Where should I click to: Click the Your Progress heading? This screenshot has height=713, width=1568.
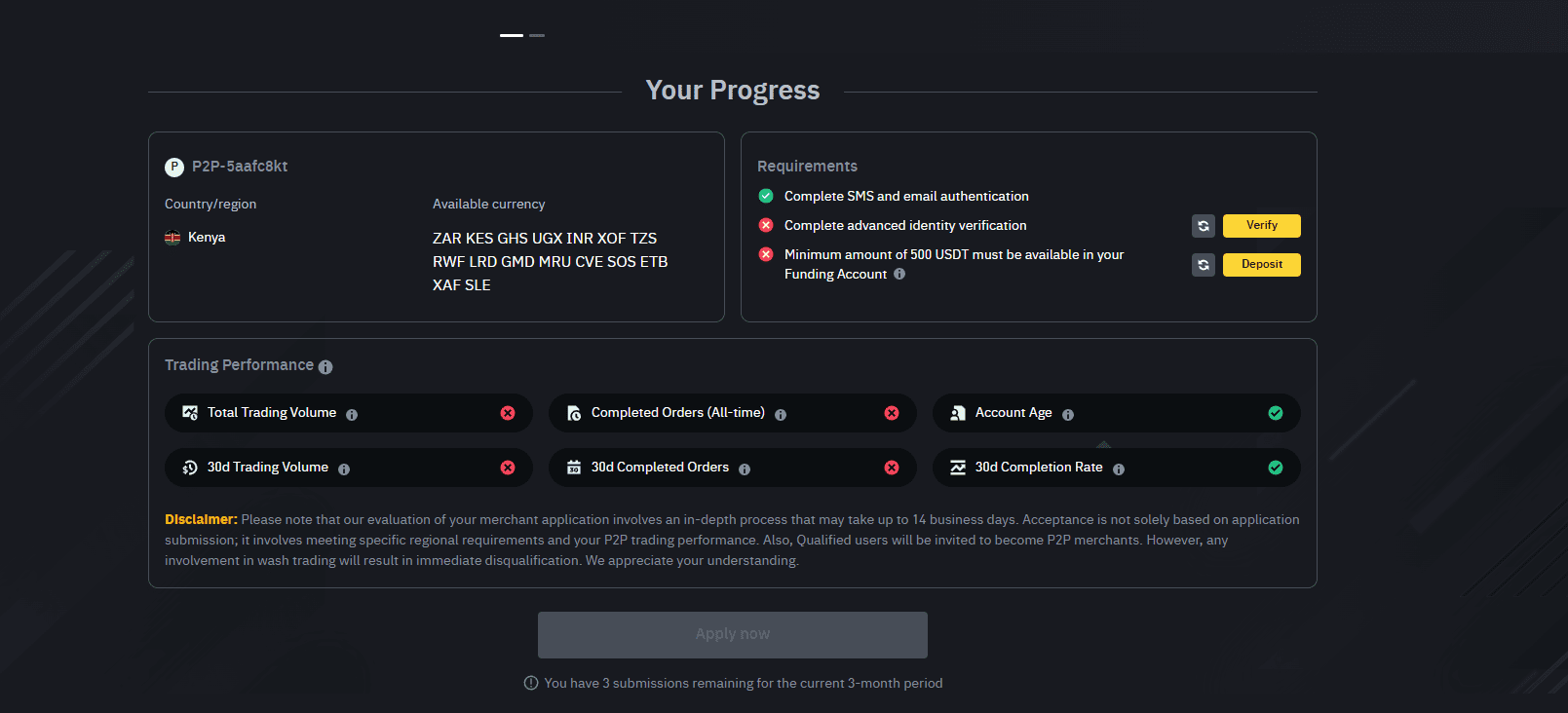tap(733, 90)
